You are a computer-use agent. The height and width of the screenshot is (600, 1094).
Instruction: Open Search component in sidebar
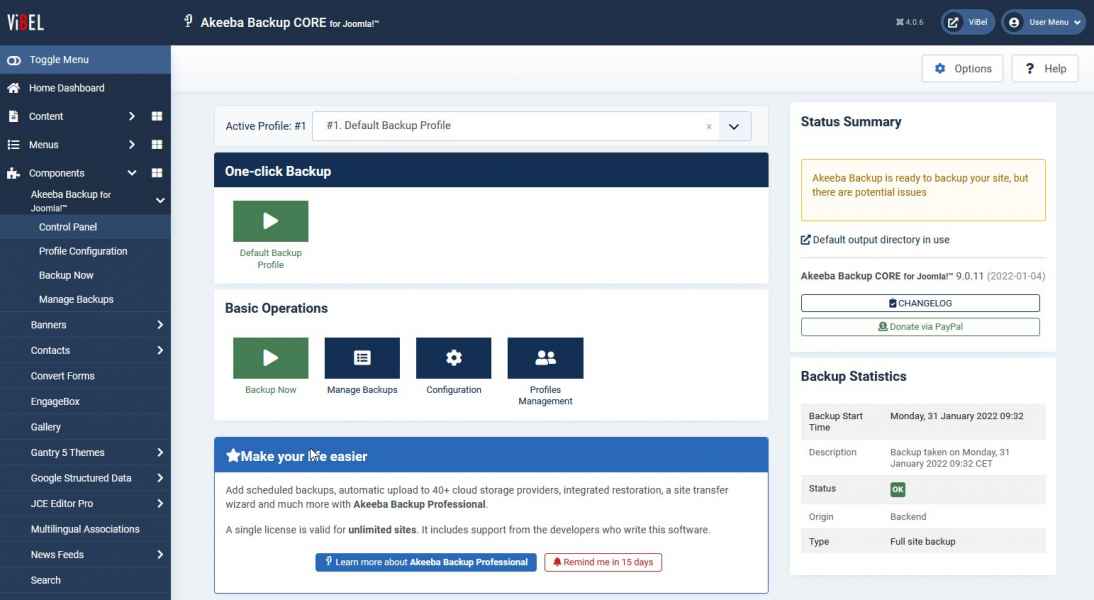click(x=46, y=580)
